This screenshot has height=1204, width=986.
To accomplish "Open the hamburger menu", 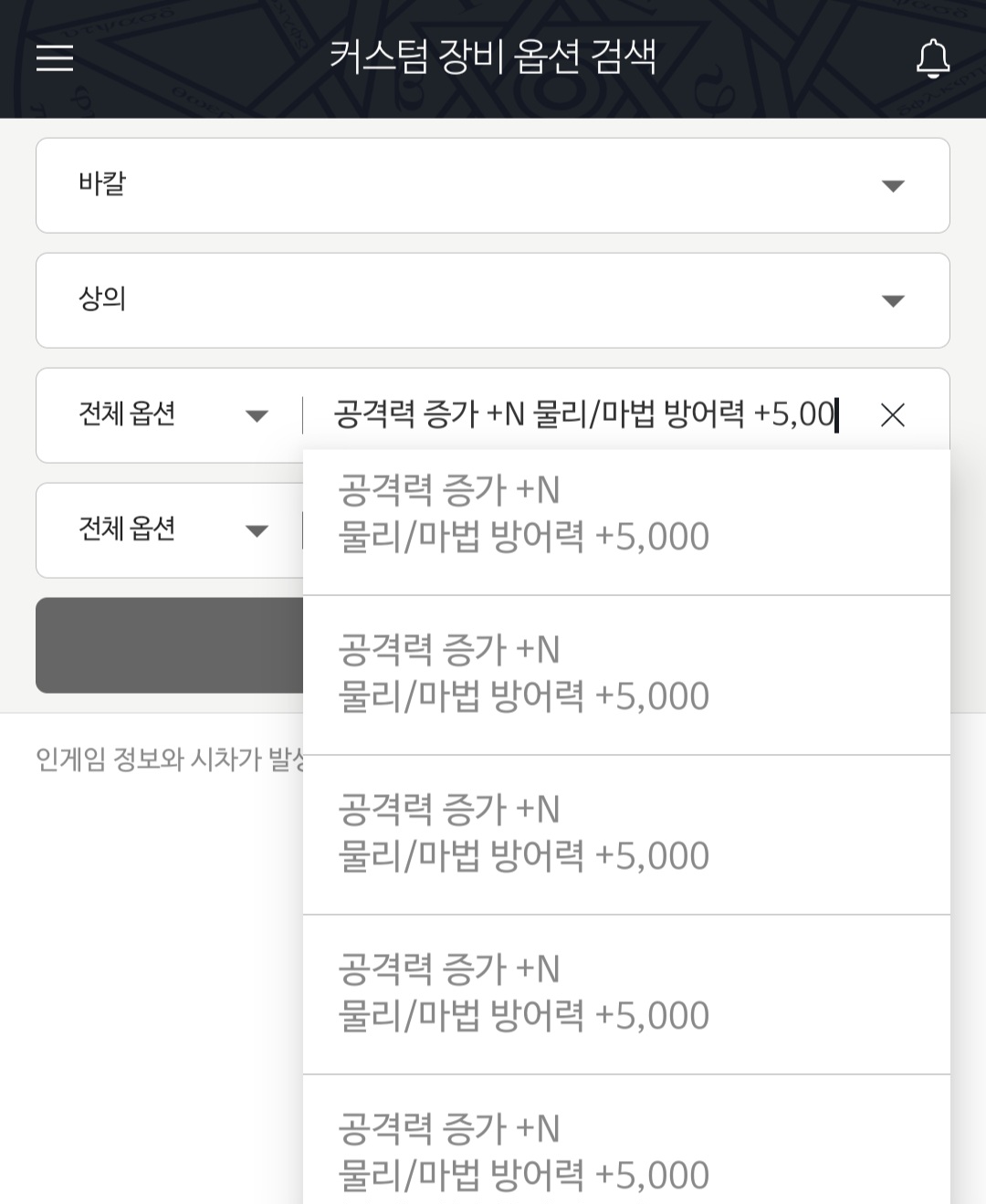I will coord(55,58).
